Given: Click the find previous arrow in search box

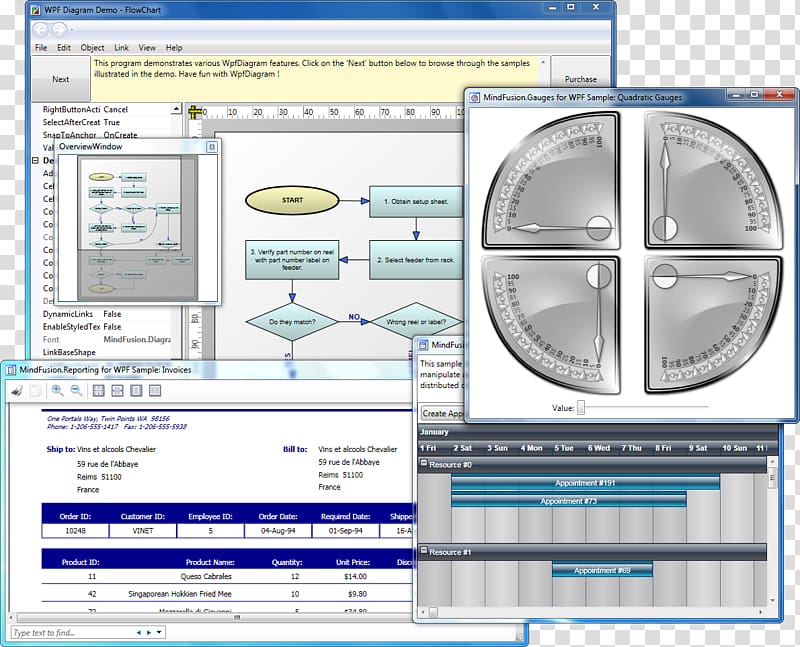Looking at the screenshot, I should point(139,633).
